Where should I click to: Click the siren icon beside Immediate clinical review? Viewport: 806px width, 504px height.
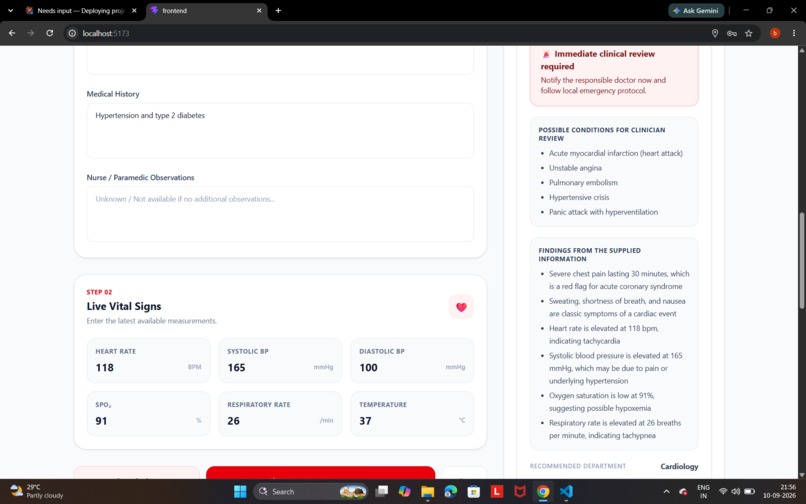pos(546,54)
